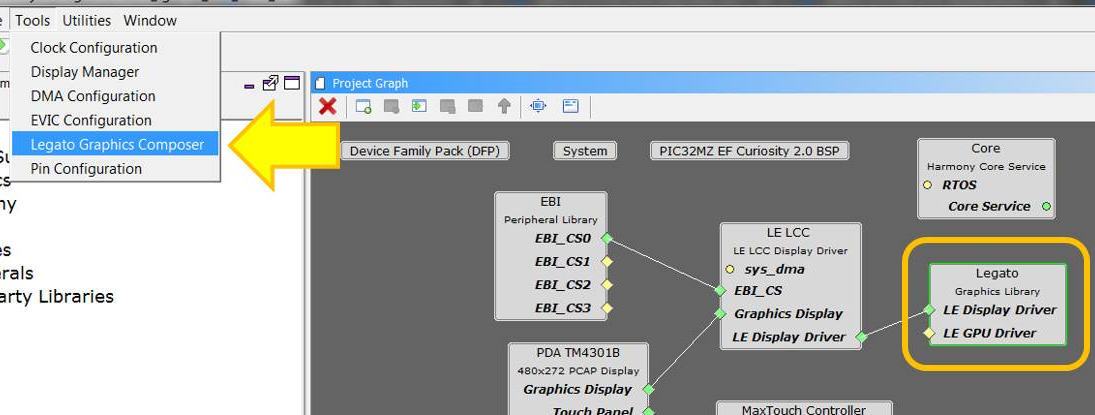The image size is (1095, 415).
Task: Click the yellow EBI_CS3 connector diamond
Action: click(607, 307)
